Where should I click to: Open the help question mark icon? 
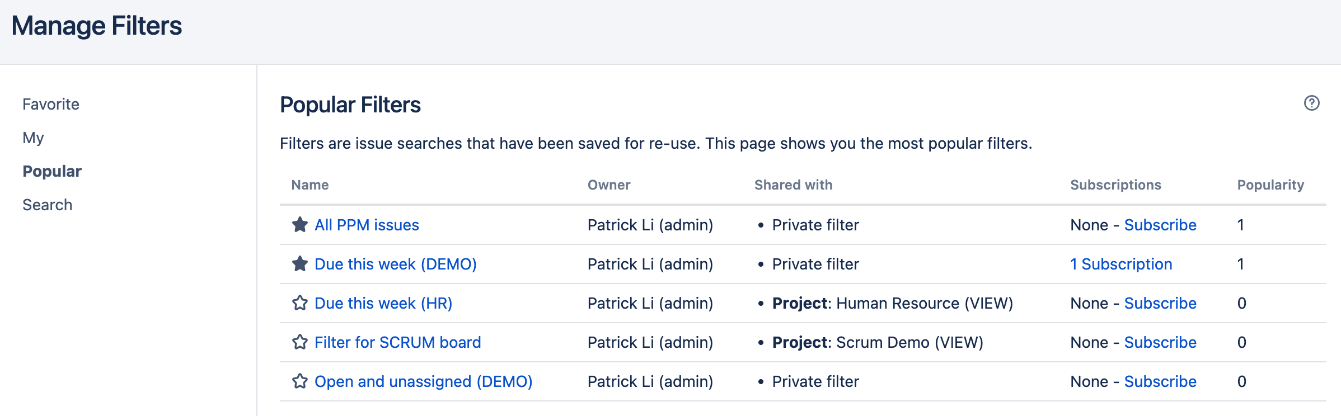[x=1312, y=103]
